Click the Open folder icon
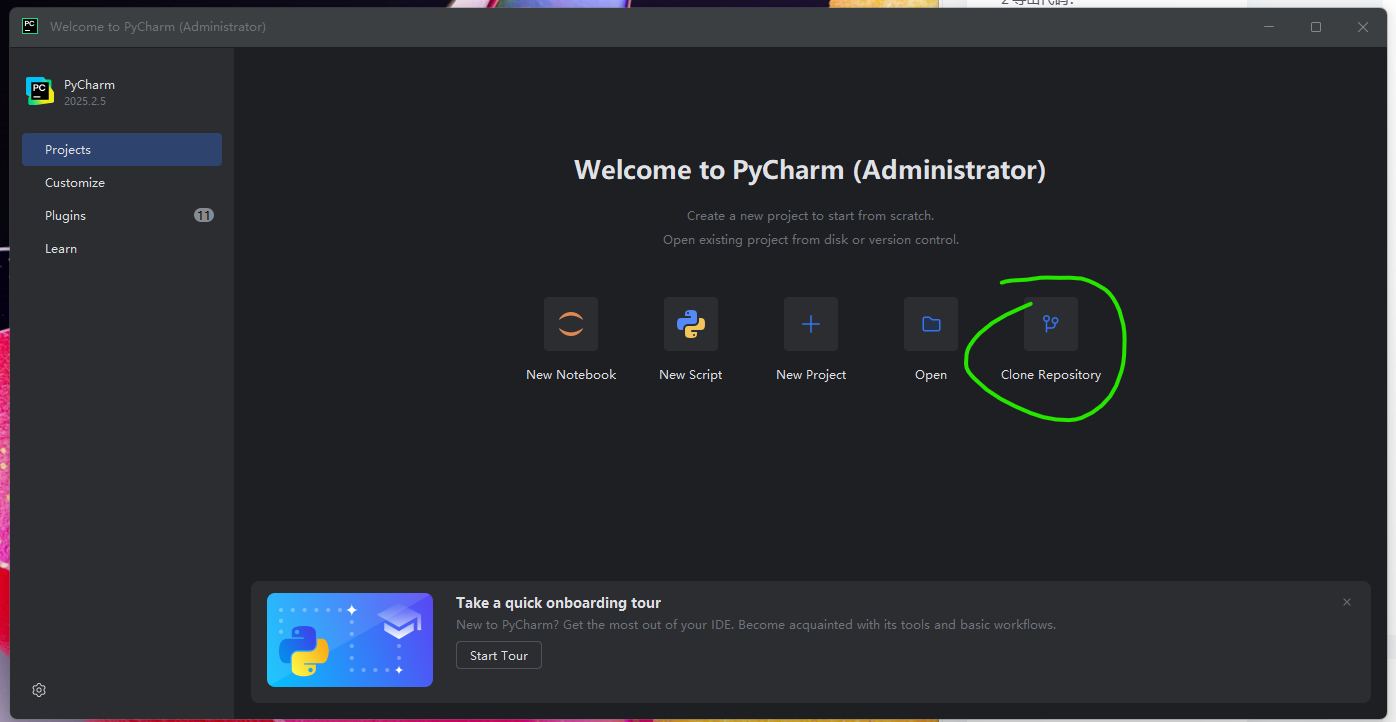 931,324
